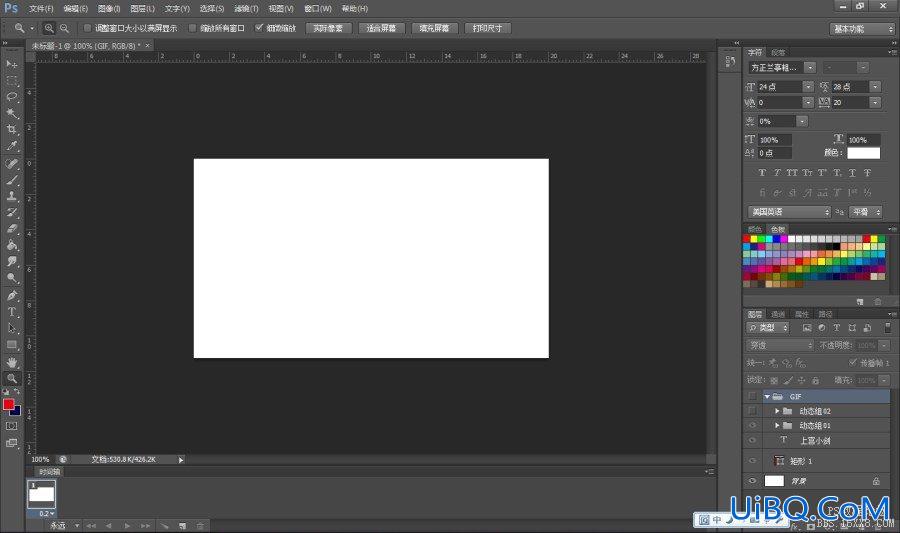This screenshot has width=900, height=533.
Task: Click duplicate frame icon in timeline
Action: pyautogui.click(x=183, y=526)
